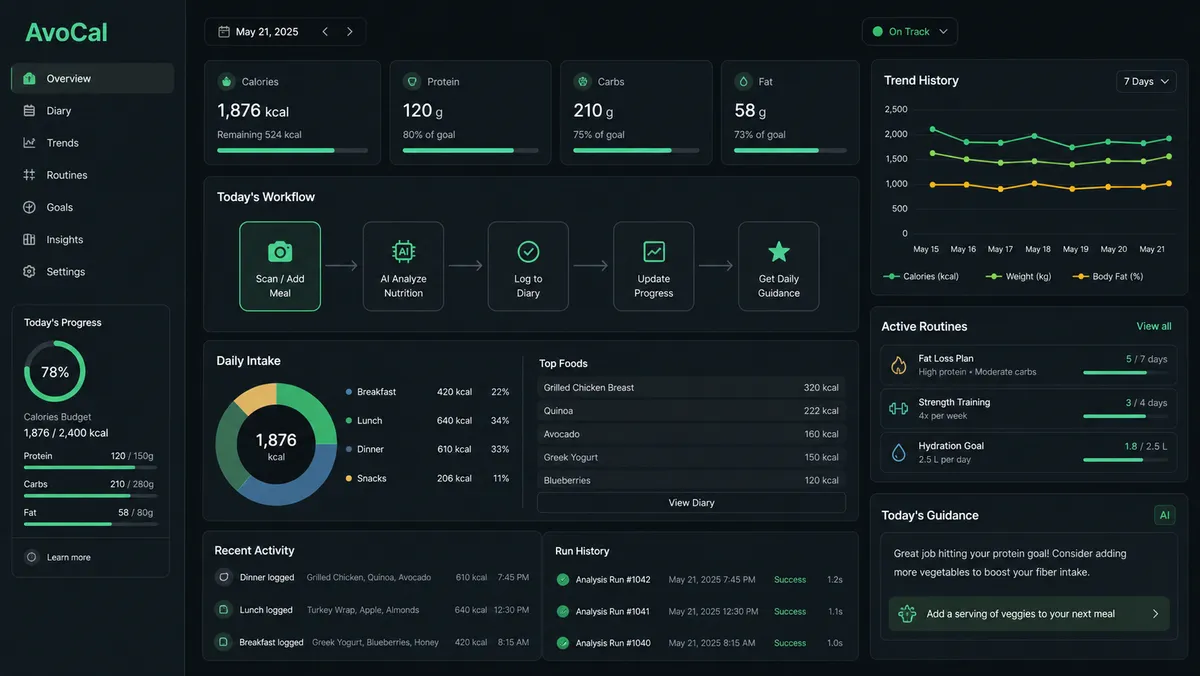Go to next day arrow

pyautogui.click(x=349, y=32)
